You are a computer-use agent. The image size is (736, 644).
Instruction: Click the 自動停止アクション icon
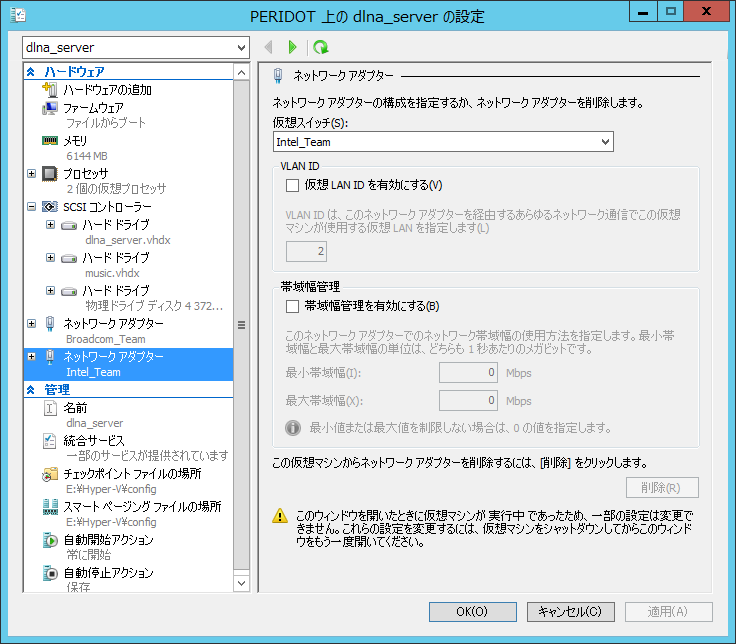click(50, 573)
